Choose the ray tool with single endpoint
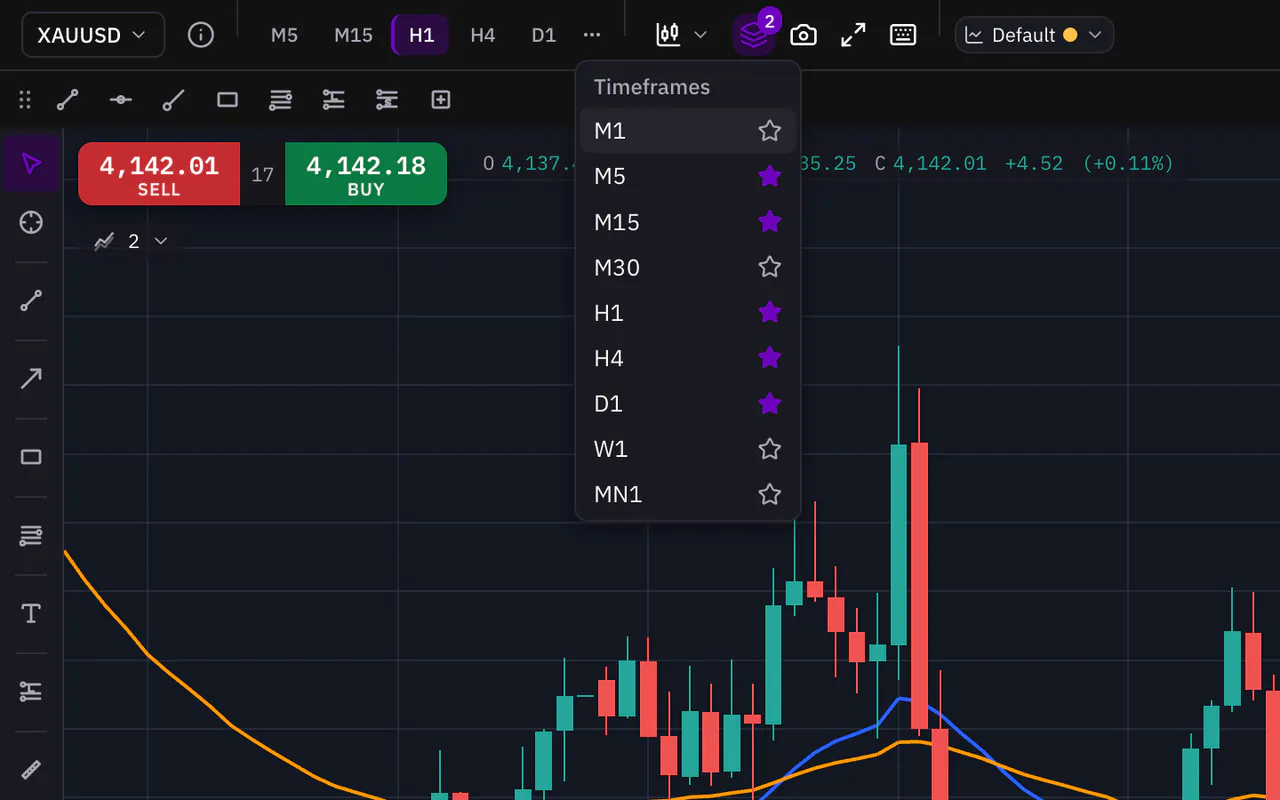Image resolution: width=1280 pixels, height=800 pixels. click(174, 99)
